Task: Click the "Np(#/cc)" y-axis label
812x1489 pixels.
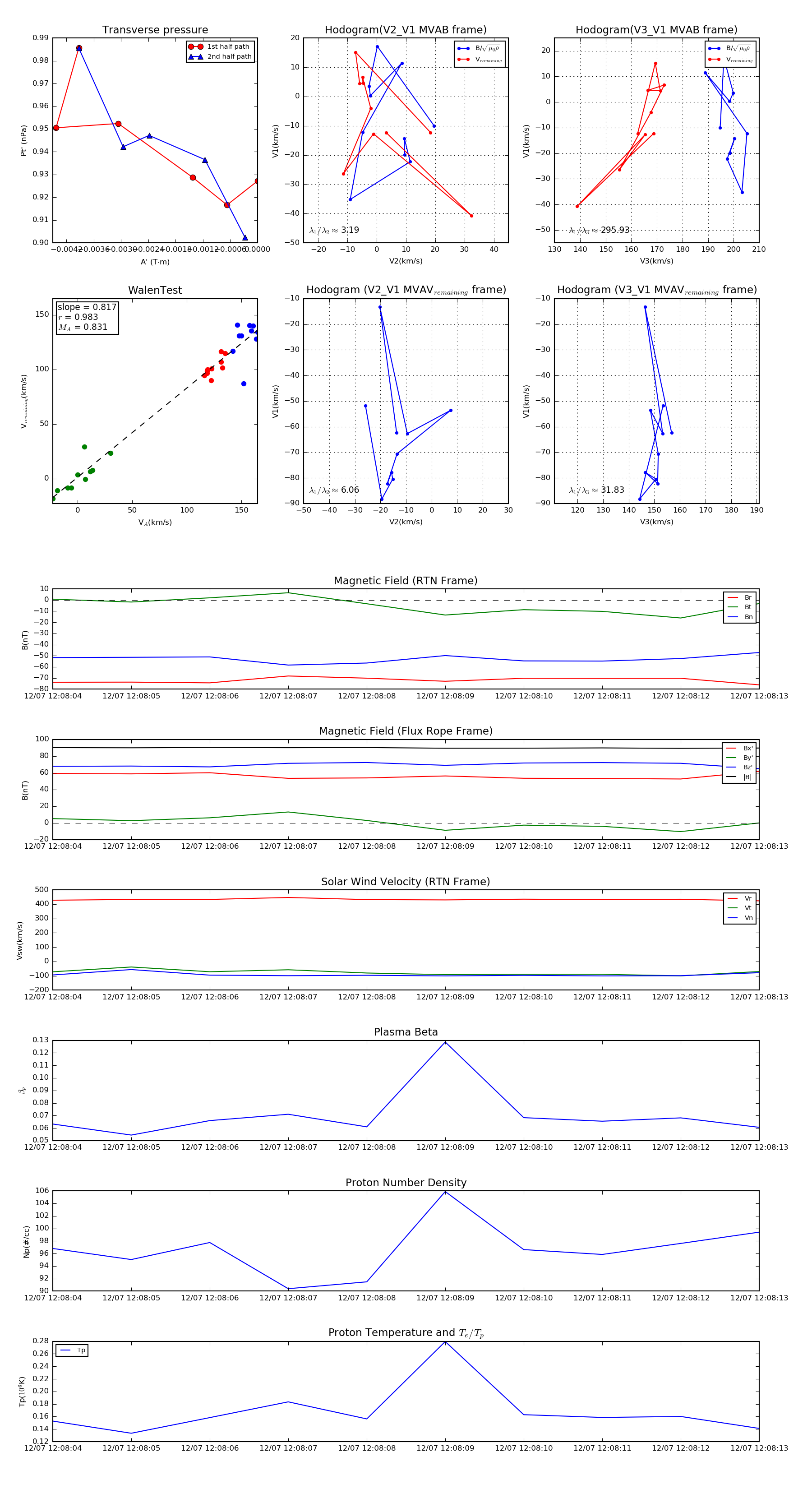Action: coord(26,1242)
